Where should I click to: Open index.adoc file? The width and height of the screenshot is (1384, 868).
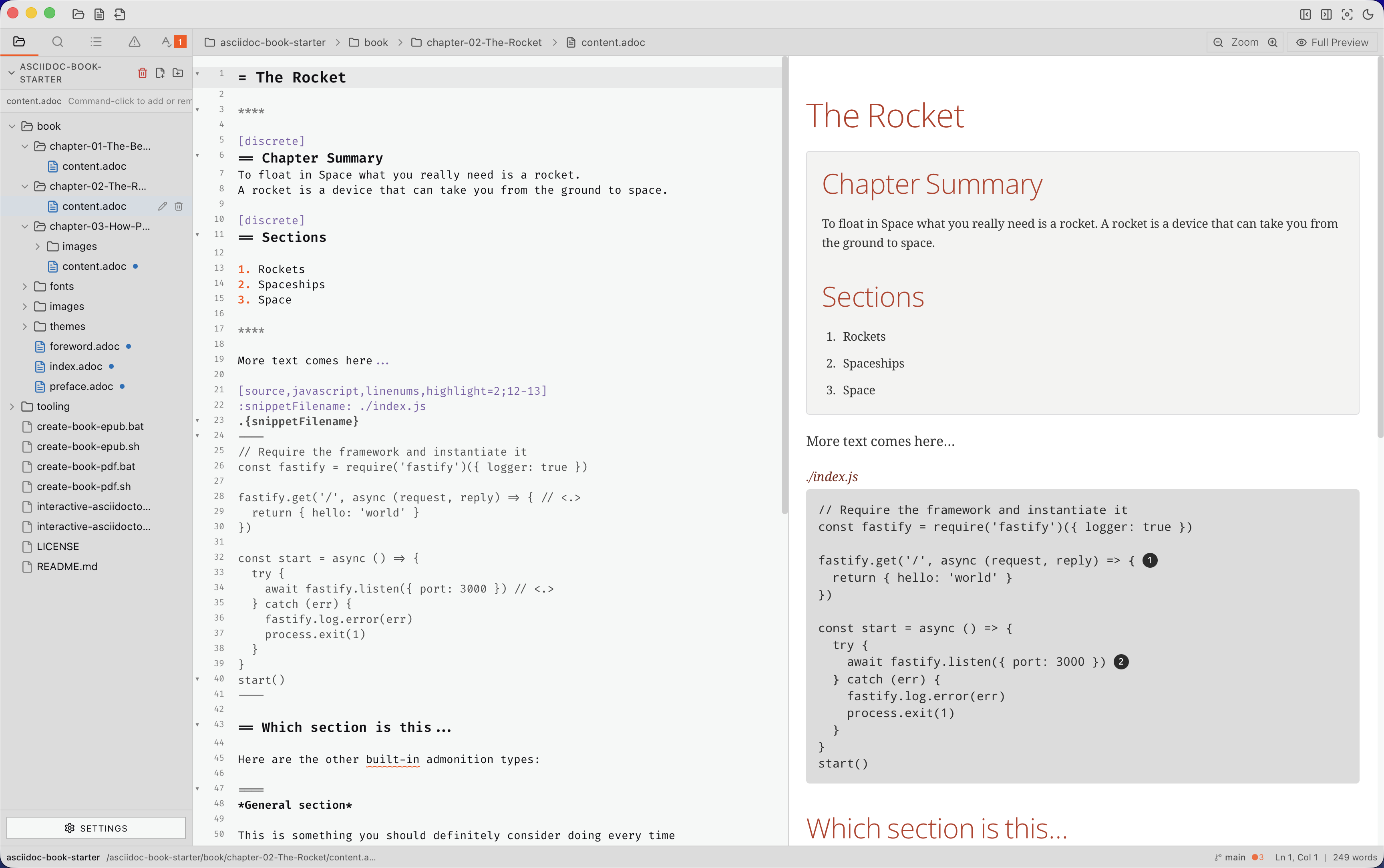coord(75,366)
